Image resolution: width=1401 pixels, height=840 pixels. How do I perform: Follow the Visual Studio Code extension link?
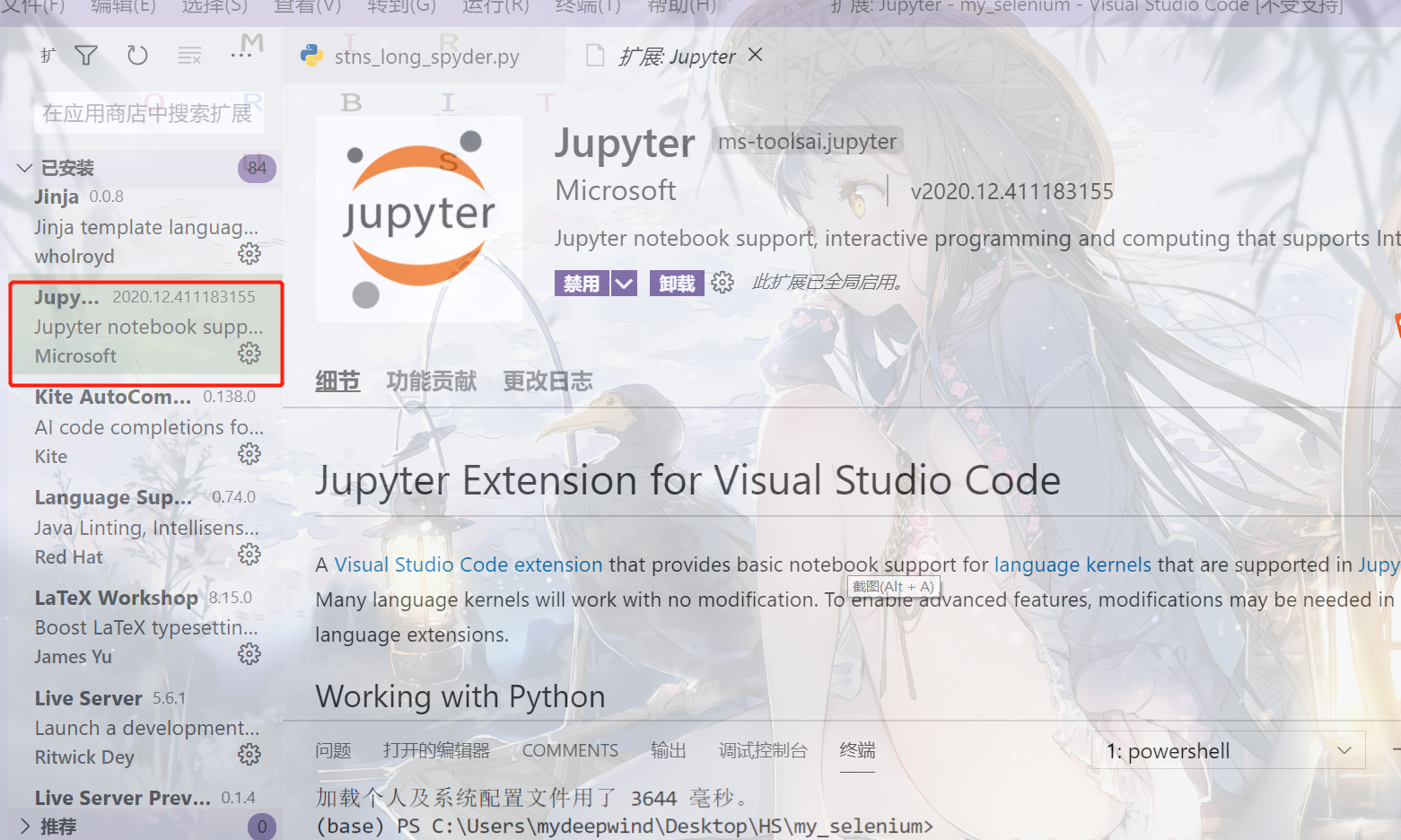click(x=468, y=564)
